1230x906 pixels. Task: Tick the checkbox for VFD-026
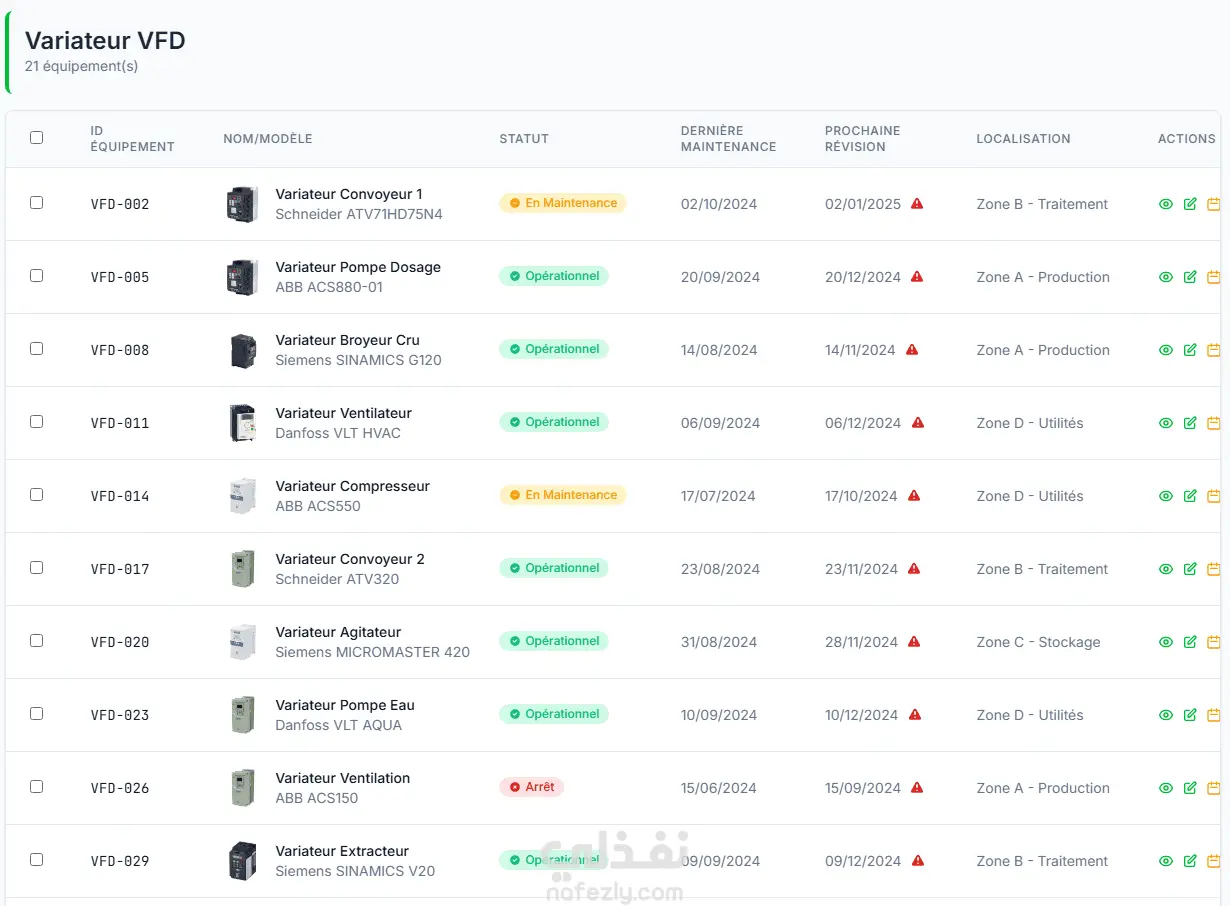37,787
